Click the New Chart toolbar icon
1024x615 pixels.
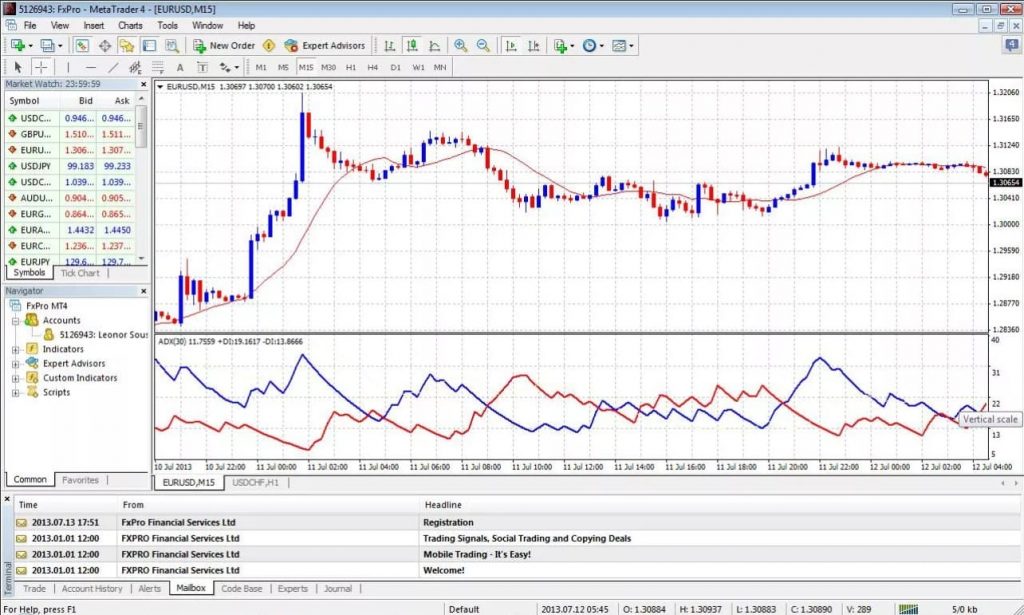(x=19, y=45)
